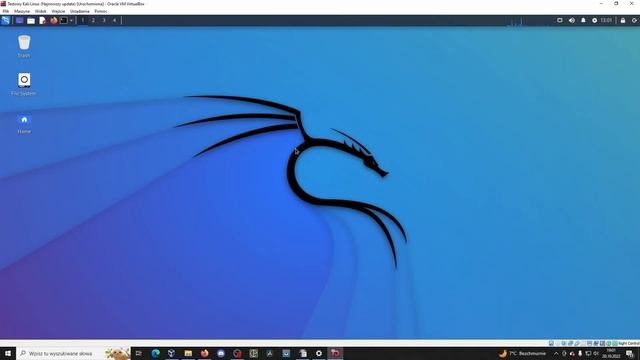The width and height of the screenshot is (640, 360).
Task: Open Microsoft Edge from the taskbar
Action: point(156,353)
